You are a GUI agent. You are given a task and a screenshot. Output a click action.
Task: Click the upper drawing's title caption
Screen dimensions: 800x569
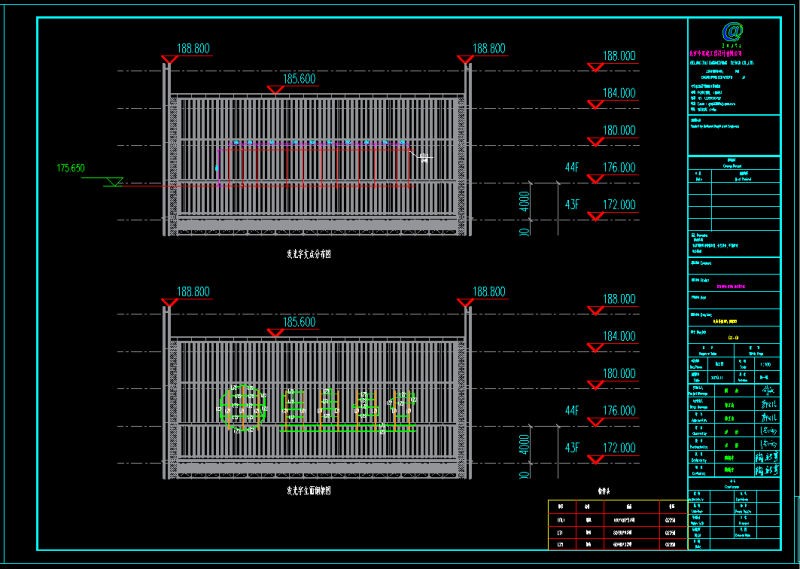coord(309,255)
